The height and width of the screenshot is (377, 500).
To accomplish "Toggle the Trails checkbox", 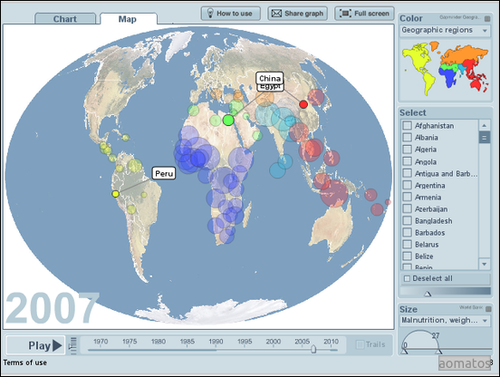I will [360, 344].
